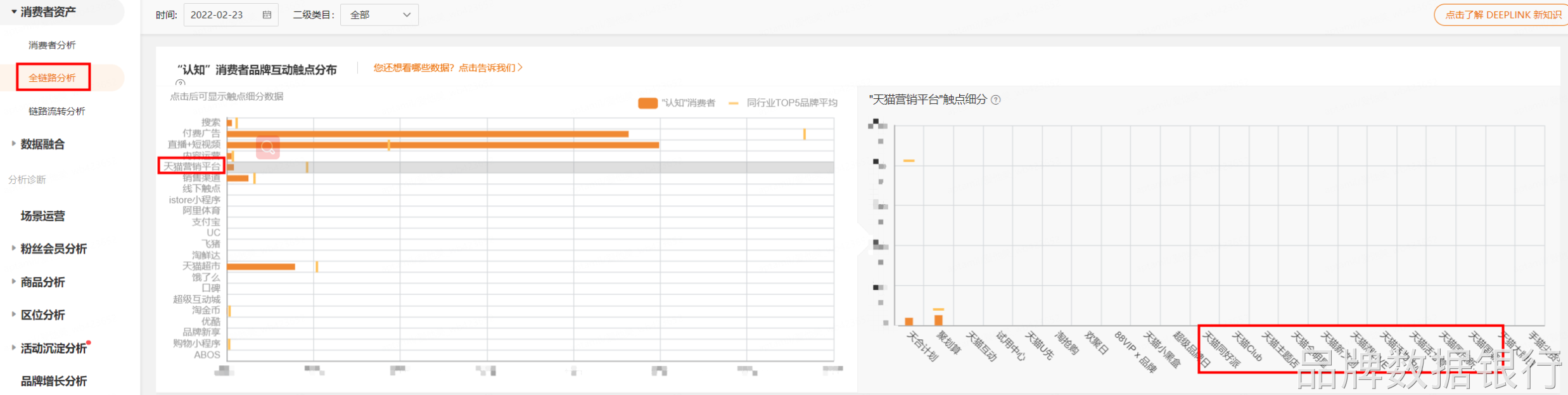
Task: Toggle the "认知"消费者 legend swatch
Action: point(647,103)
